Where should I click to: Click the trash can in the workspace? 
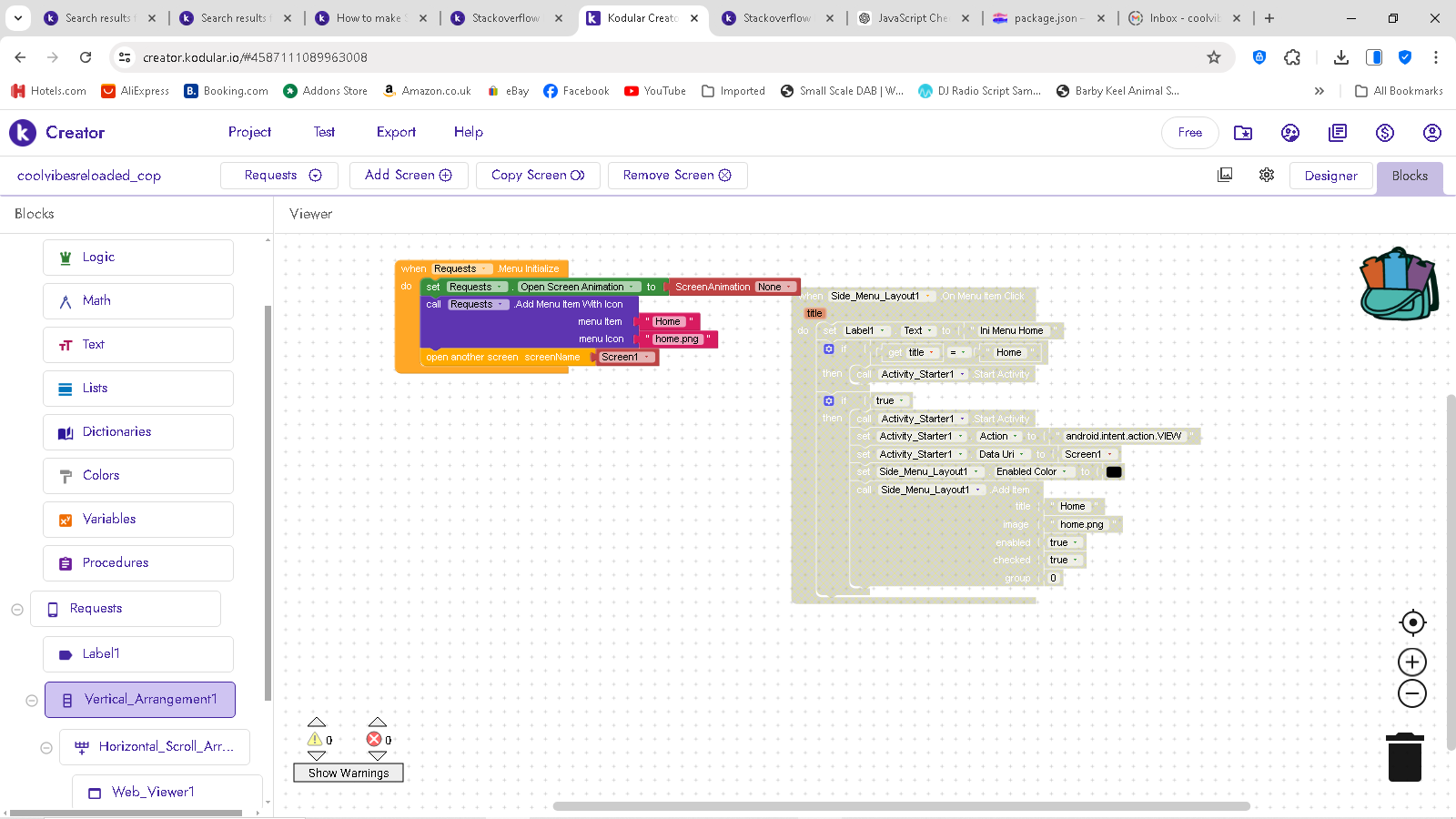1404,757
